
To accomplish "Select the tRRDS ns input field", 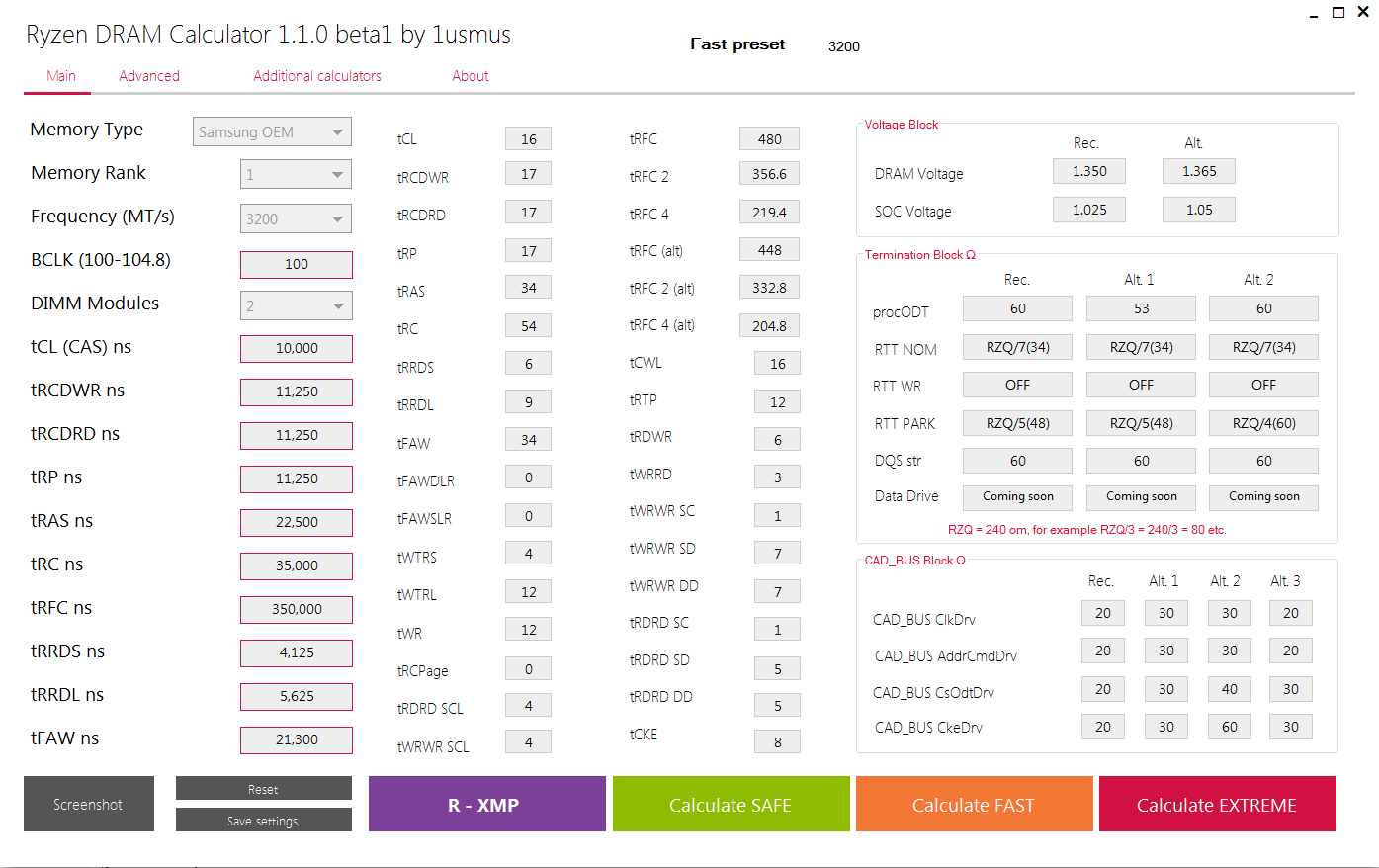I will coord(297,652).
